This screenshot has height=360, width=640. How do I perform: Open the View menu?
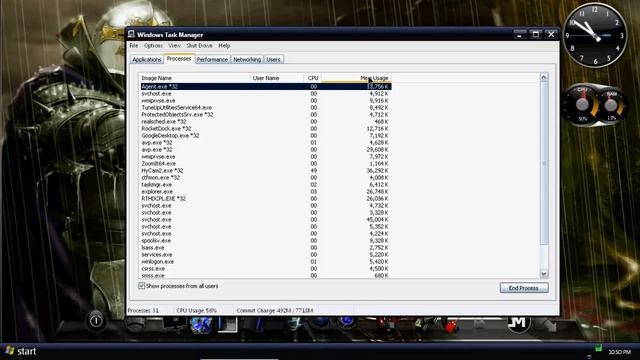pos(174,46)
